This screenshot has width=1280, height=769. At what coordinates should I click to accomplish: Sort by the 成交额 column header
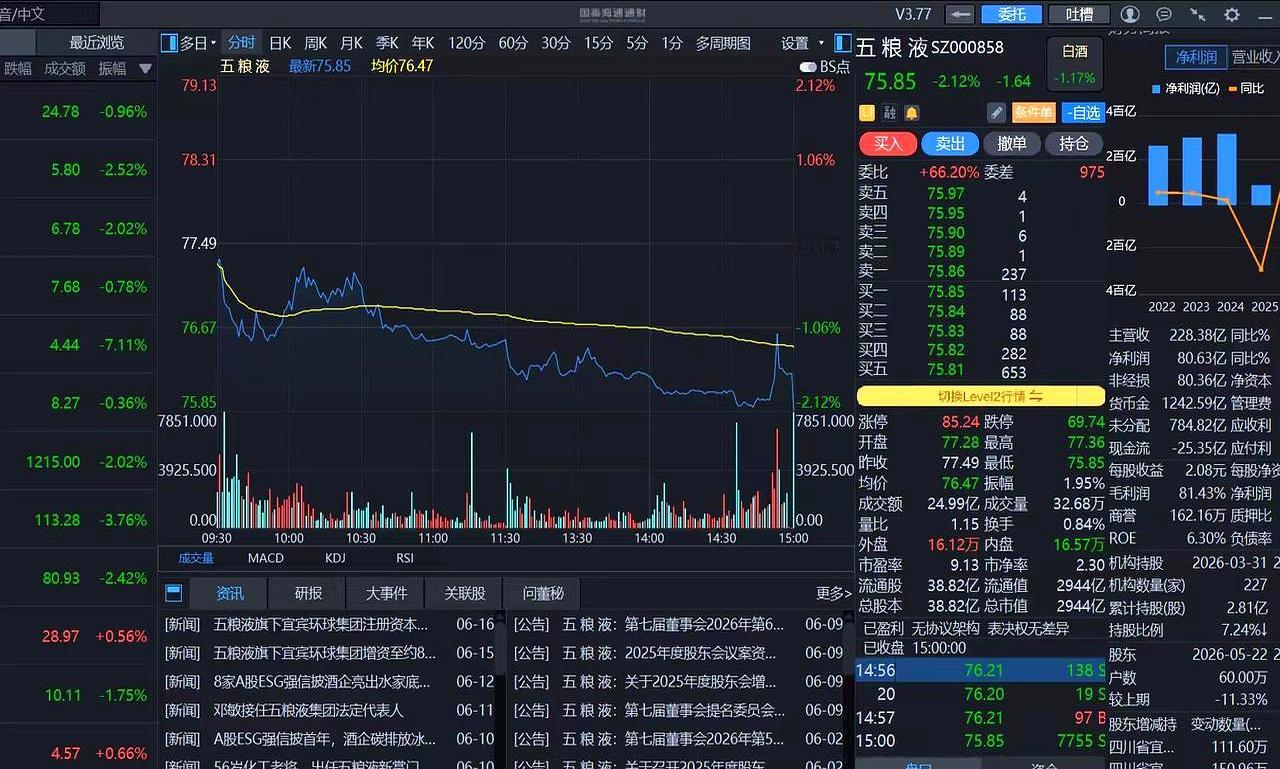pyautogui.click(x=65, y=69)
